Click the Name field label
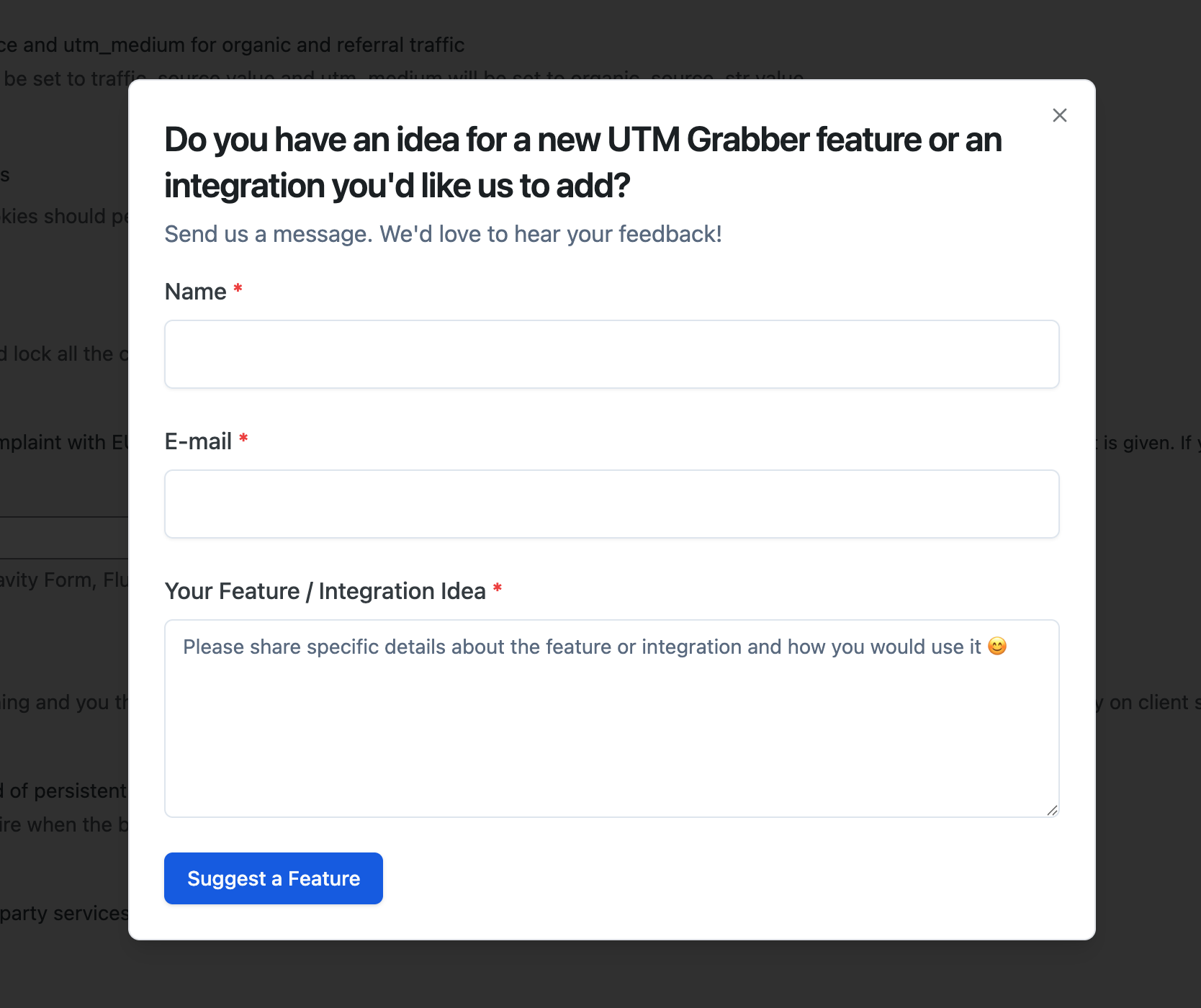 pyautogui.click(x=196, y=291)
